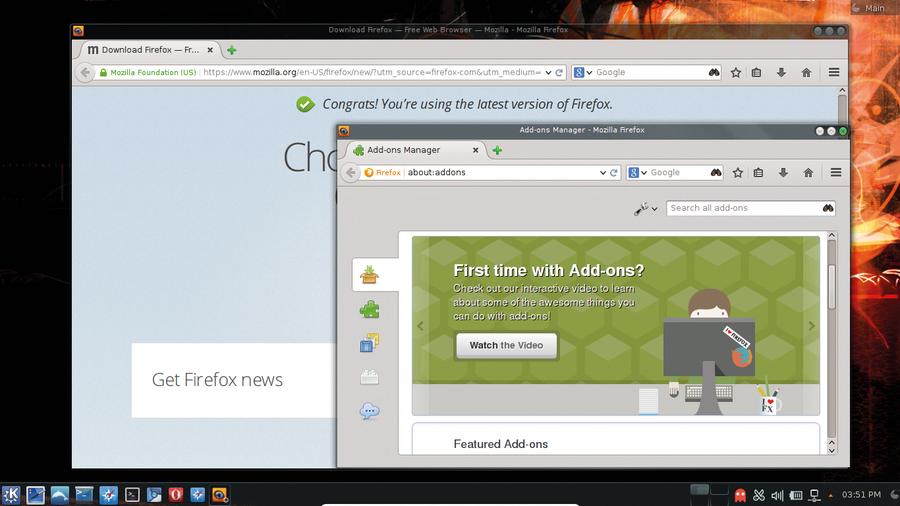The image size is (900, 506).
Task: Select the Add-ons Manager tab
Action: point(415,150)
